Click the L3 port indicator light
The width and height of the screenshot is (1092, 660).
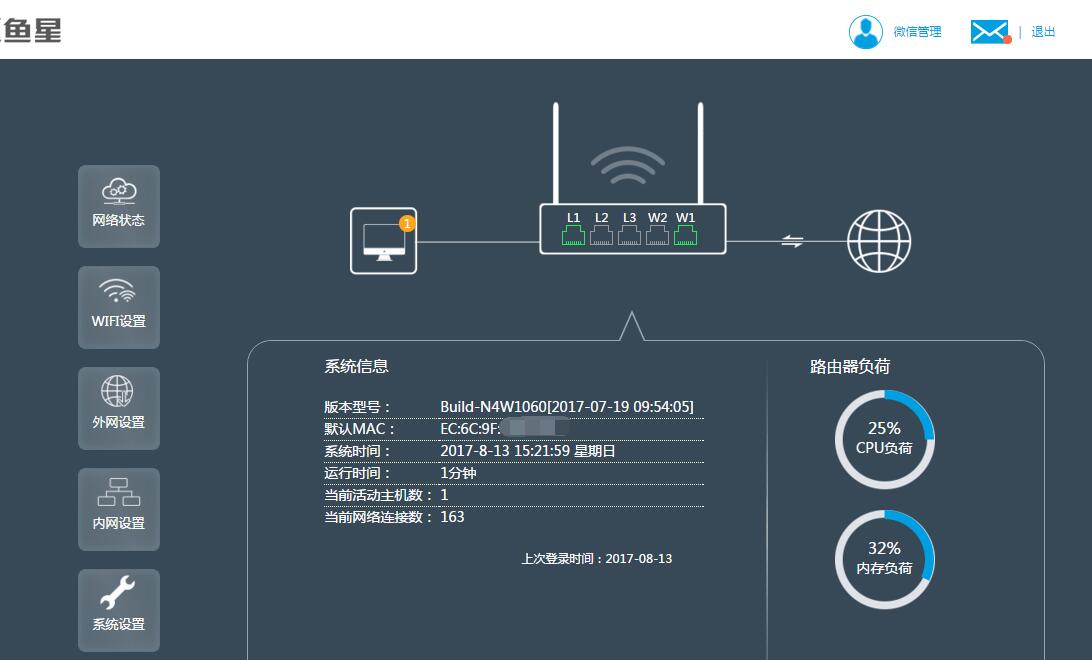(629, 236)
